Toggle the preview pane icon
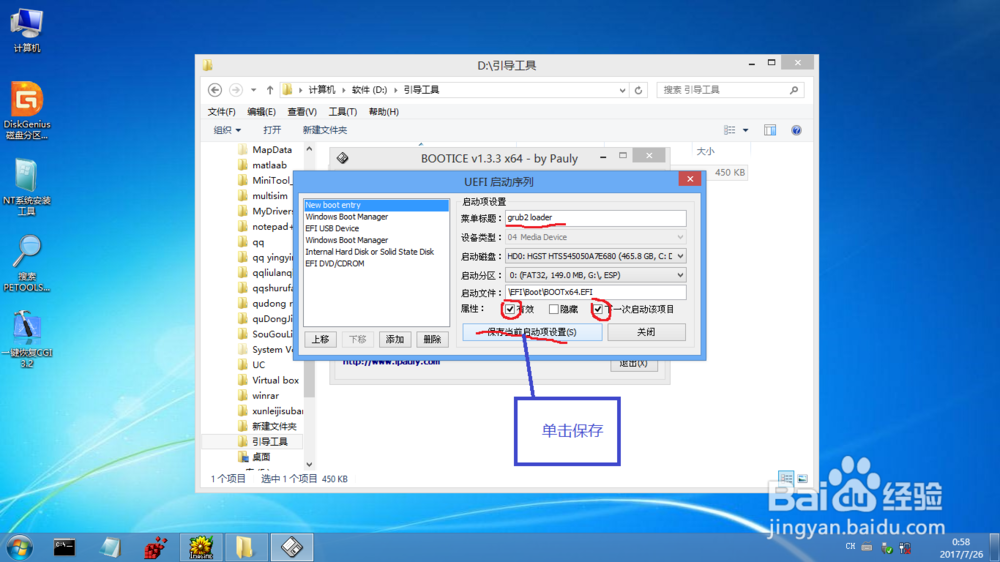 [770, 130]
